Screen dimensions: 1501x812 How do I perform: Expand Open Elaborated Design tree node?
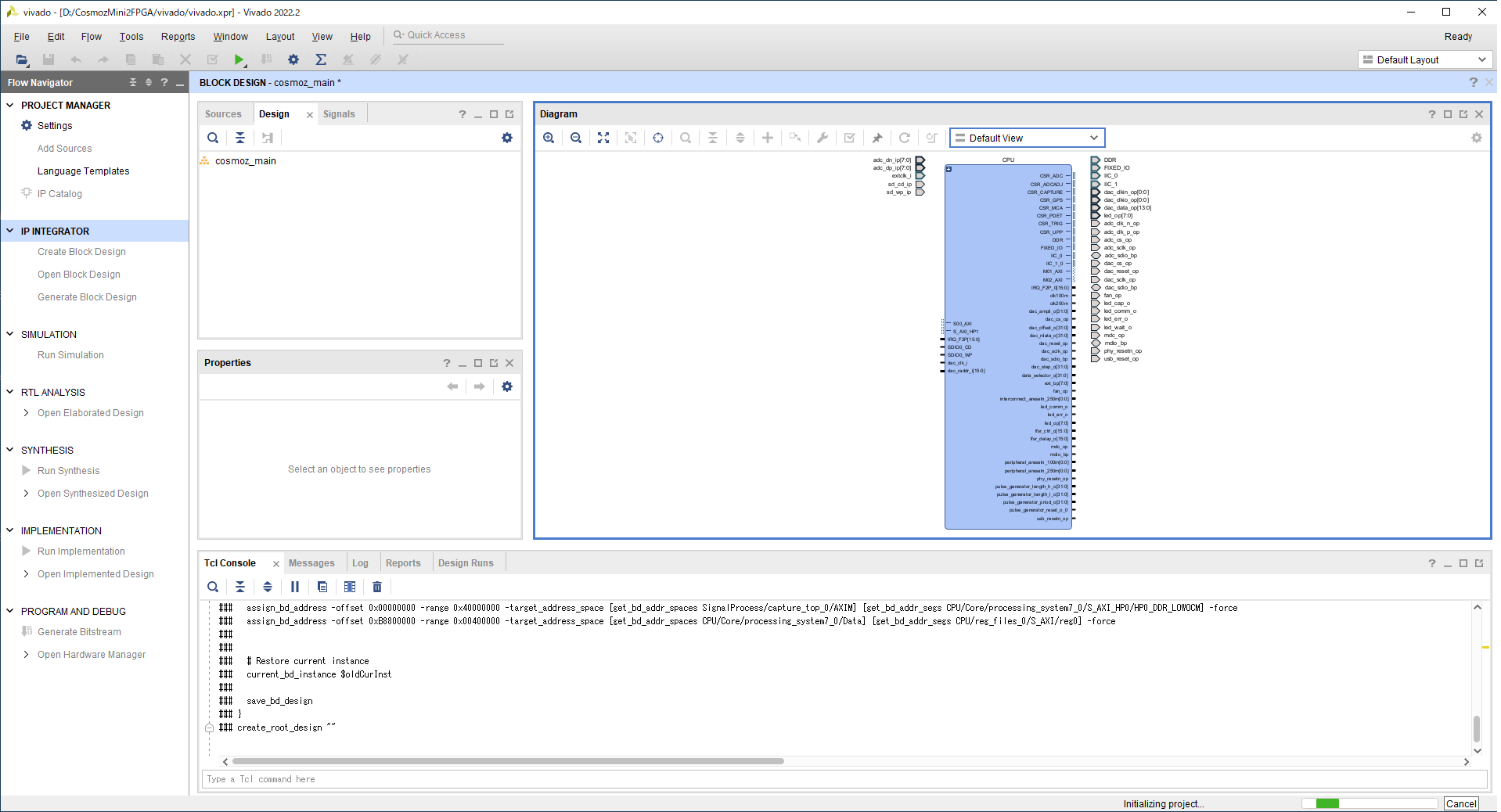point(26,413)
